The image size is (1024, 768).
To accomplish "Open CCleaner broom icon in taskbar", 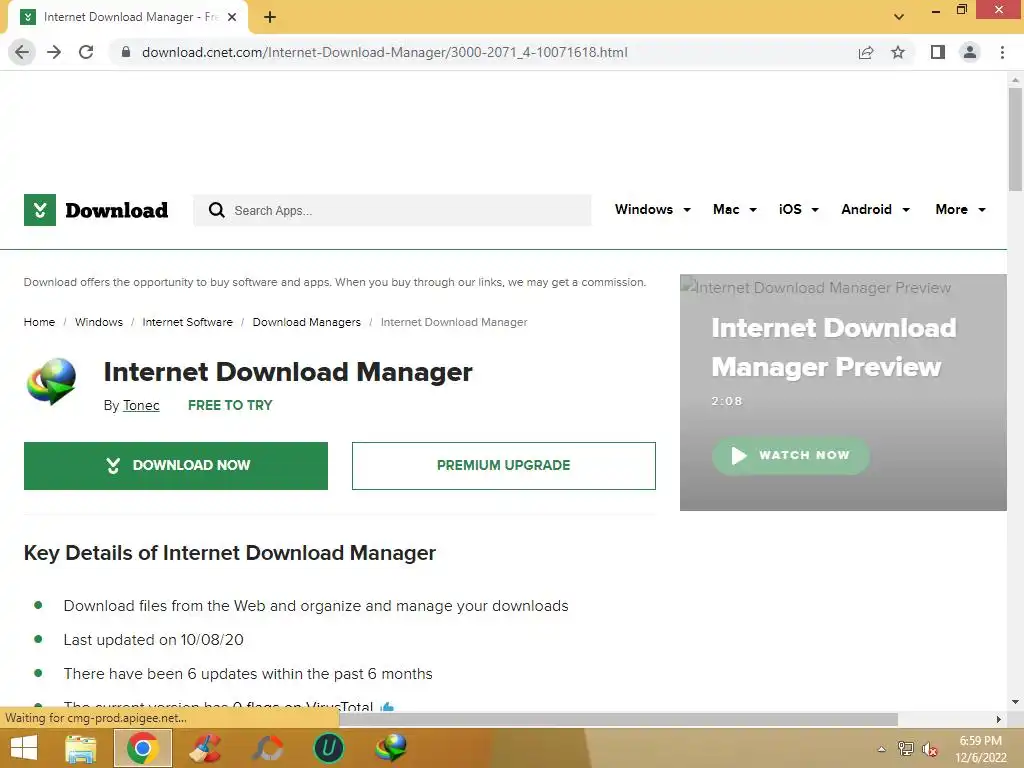I will point(205,748).
